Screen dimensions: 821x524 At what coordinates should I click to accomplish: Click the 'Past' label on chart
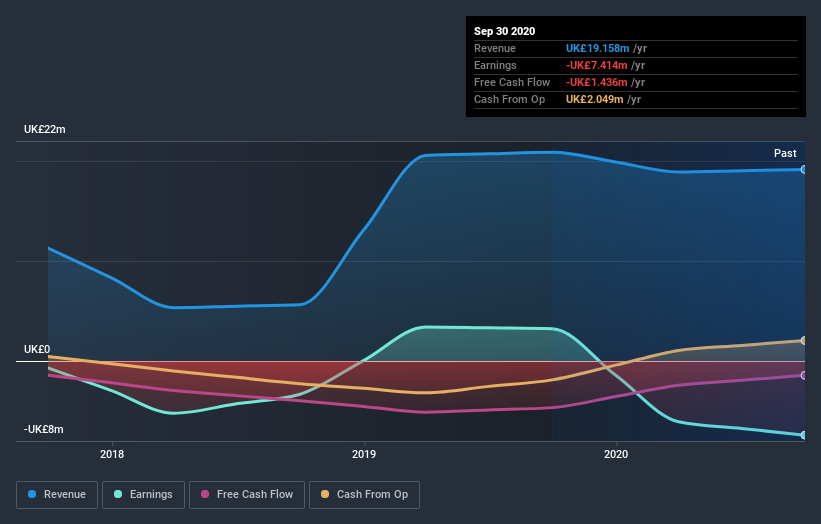(785, 153)
